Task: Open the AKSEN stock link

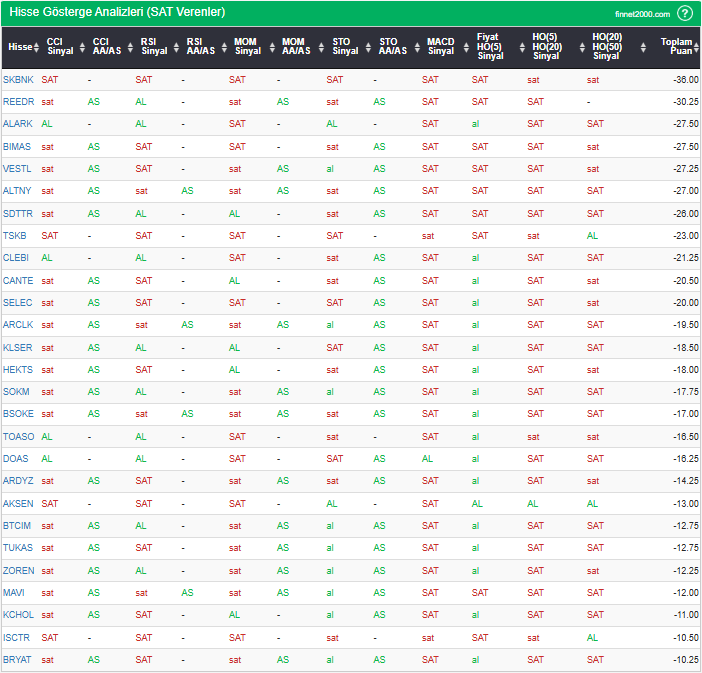Action: point(18,504)
